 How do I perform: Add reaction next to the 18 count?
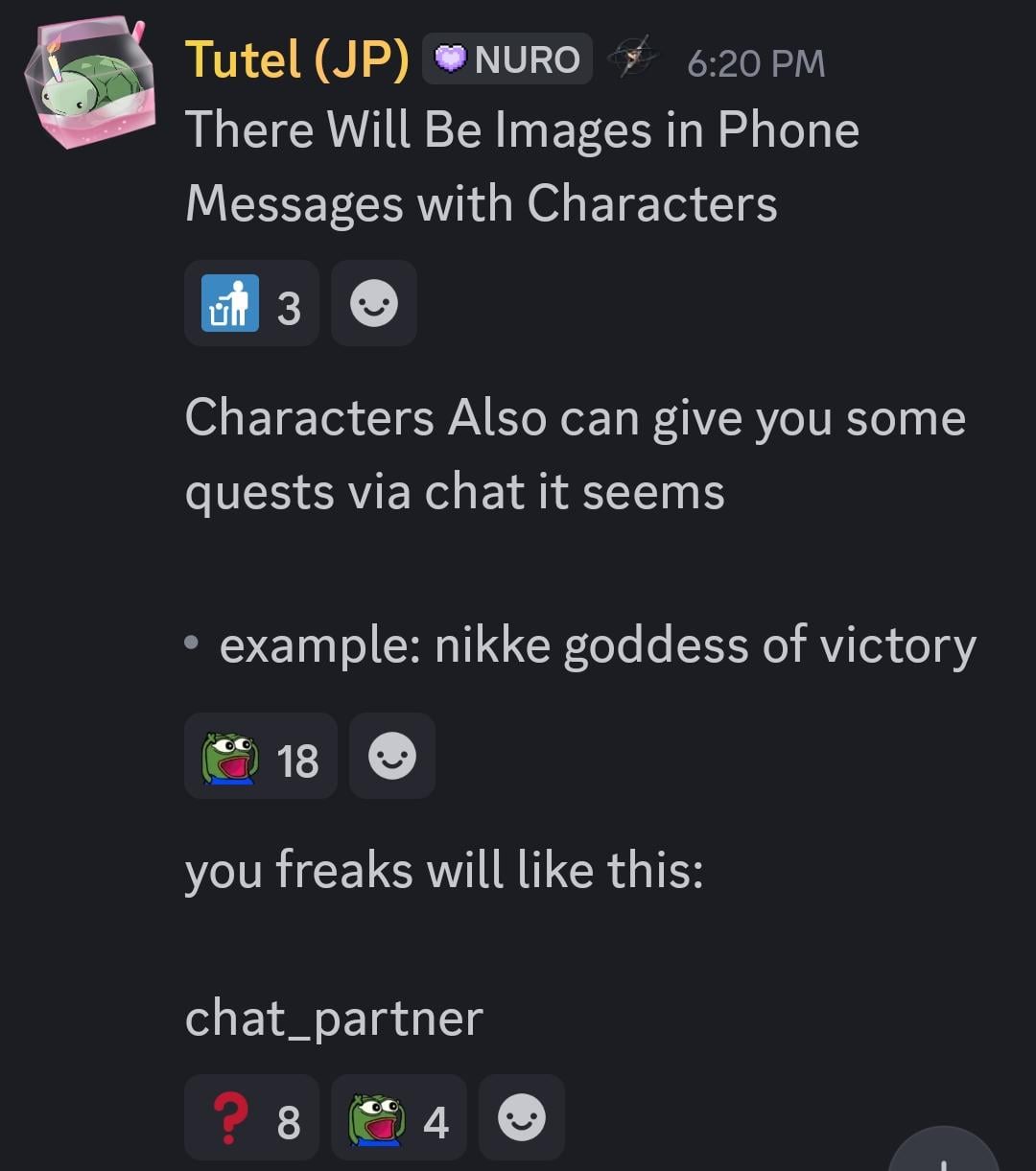click(392, 756)
